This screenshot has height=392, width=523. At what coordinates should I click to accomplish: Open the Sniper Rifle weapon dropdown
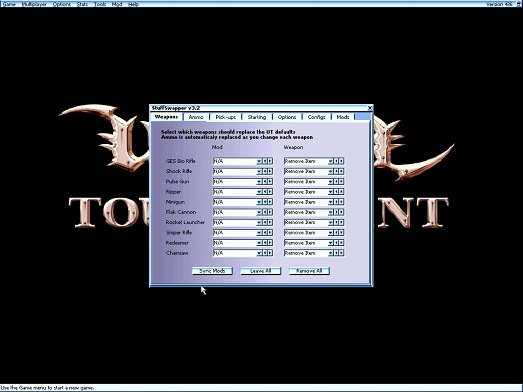click(x=331, y=233)
